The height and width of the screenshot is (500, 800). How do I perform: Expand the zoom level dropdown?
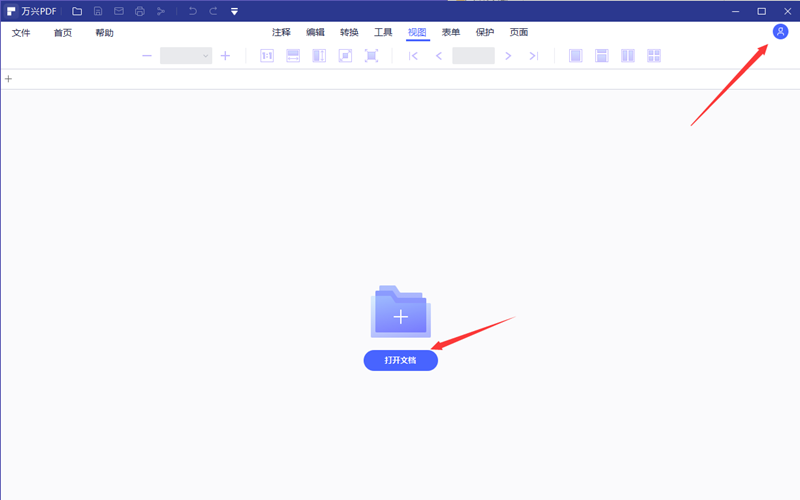pyautogui.click(x=206, y=56)
